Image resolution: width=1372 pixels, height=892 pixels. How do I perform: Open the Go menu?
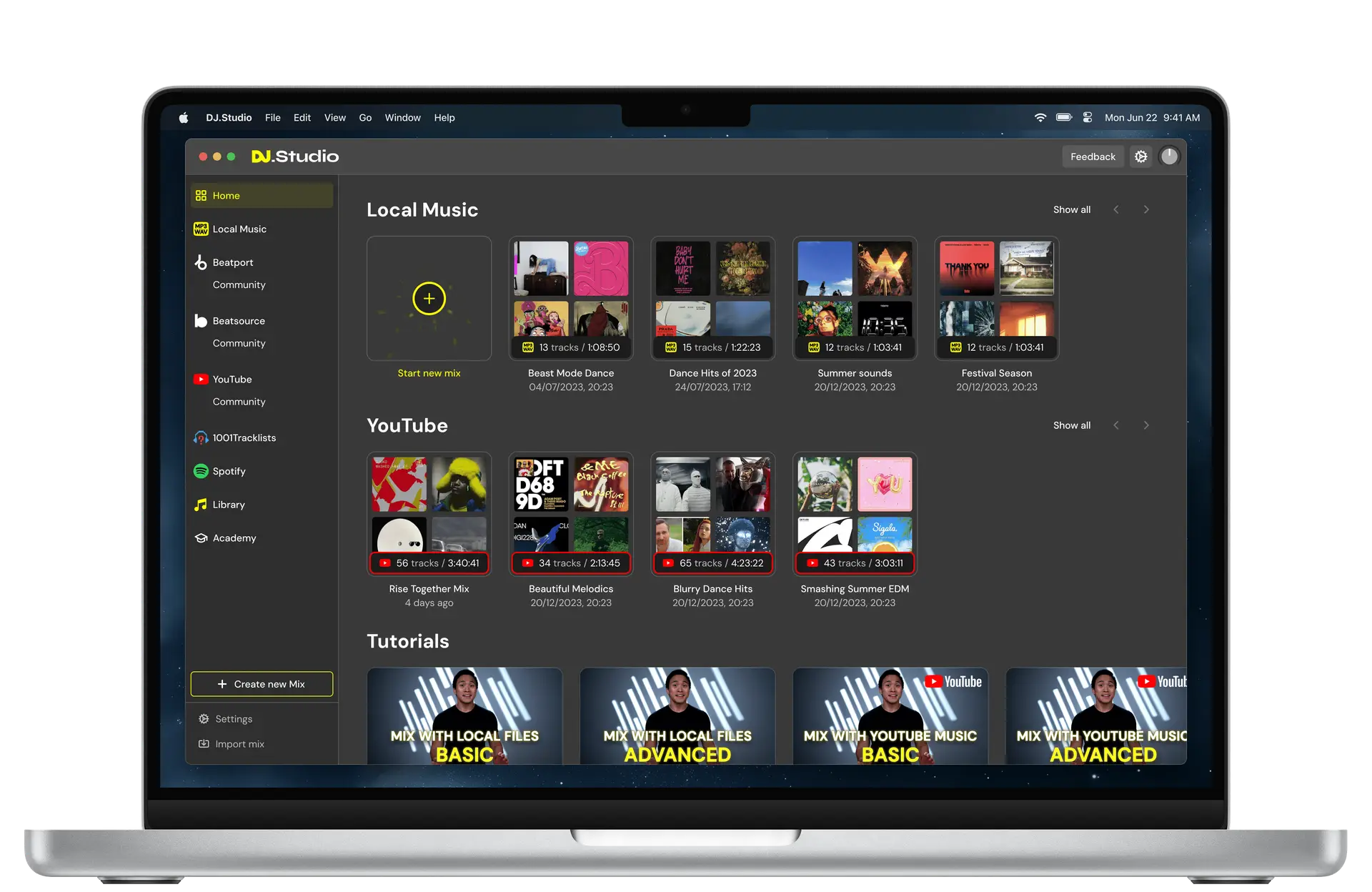[x=365, y=118]
